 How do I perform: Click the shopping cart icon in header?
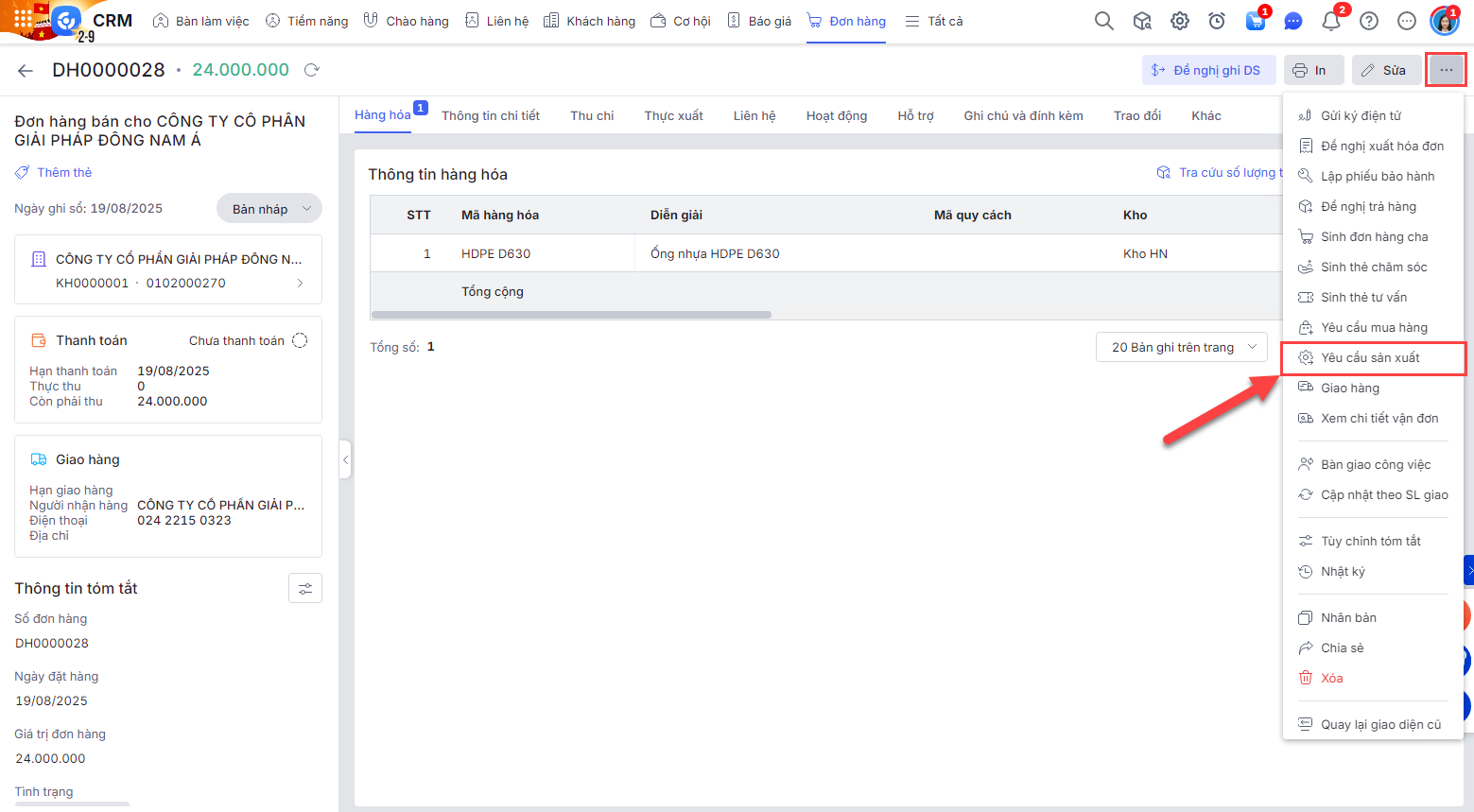click(1255, 21)
